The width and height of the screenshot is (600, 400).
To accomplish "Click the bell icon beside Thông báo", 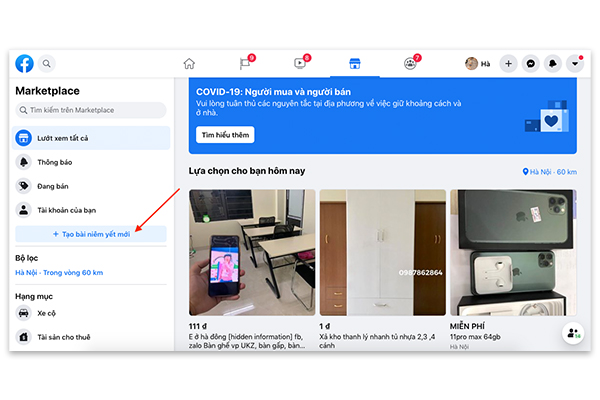I will click(24, 162).
